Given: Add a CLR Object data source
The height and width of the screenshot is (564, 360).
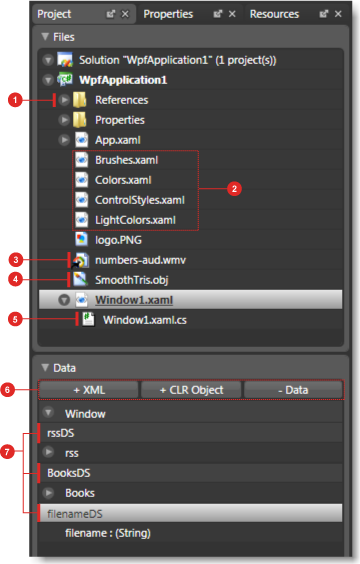Looking at the screenshot, I should point(191,390).
